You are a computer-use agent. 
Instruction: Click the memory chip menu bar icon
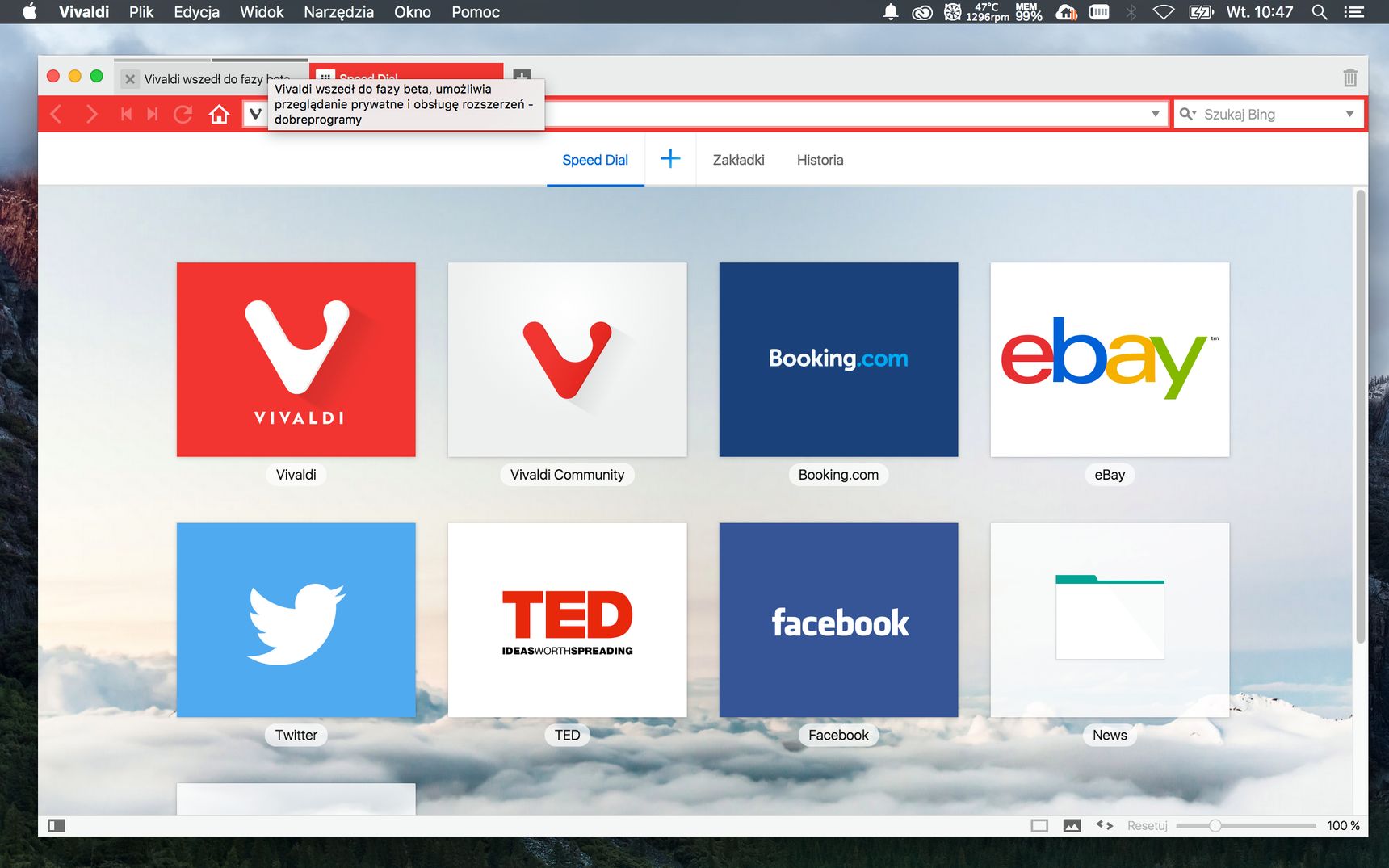click(x=1099, y=12)
